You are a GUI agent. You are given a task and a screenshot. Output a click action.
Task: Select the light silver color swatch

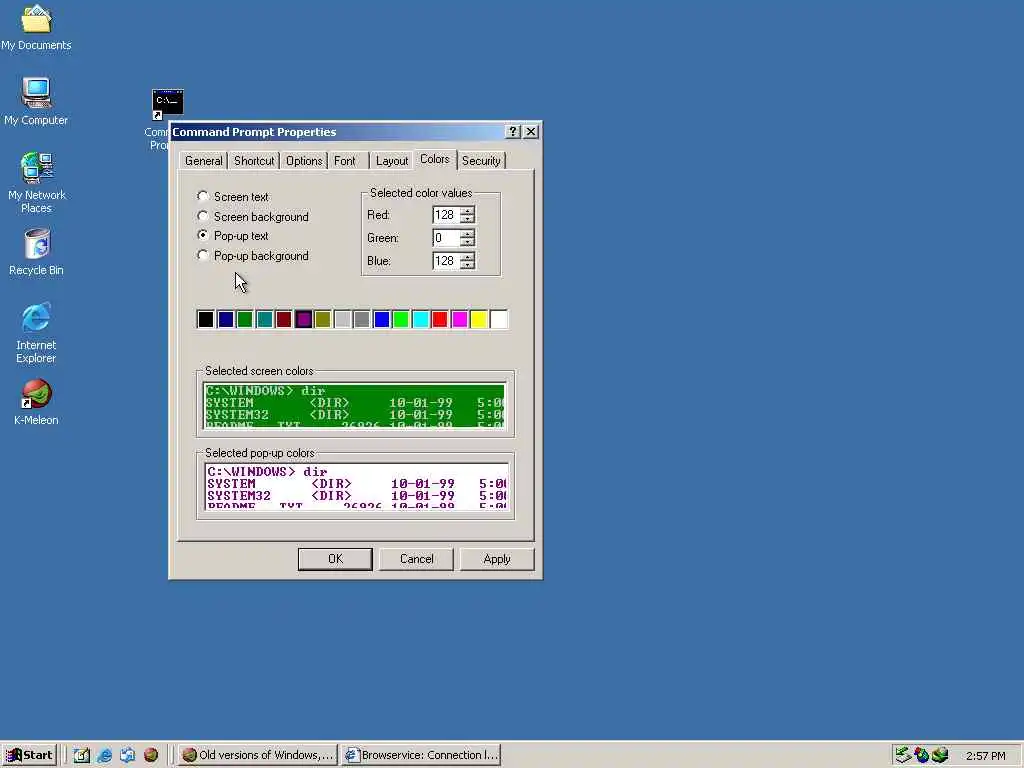coord(342,319)
